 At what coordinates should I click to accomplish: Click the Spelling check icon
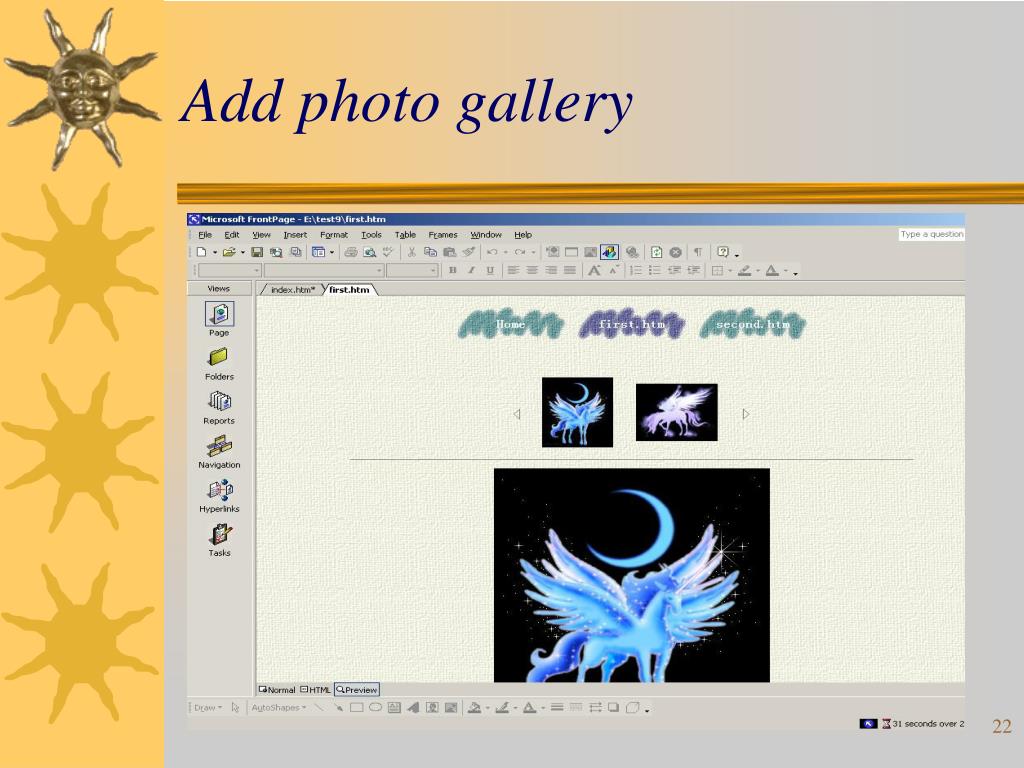(x=388, y=252)
